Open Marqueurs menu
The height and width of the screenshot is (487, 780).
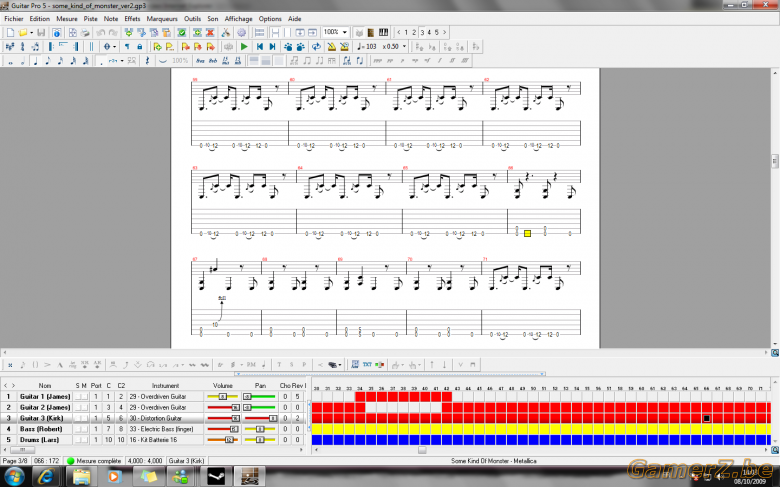(x=162, y=18)
